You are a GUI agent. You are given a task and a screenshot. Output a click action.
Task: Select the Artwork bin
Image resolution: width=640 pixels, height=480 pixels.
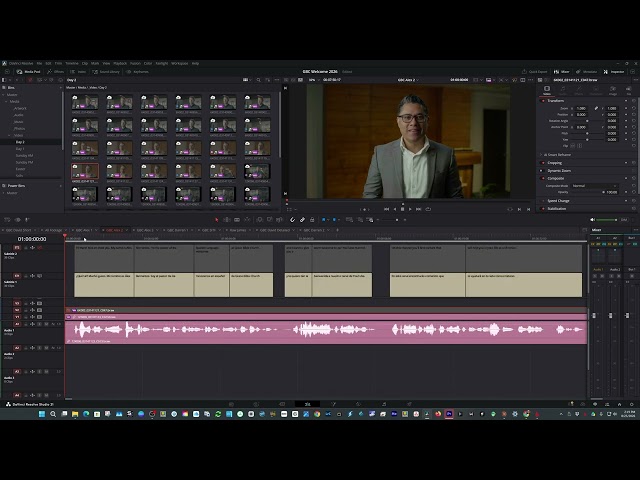pos(20,108)
